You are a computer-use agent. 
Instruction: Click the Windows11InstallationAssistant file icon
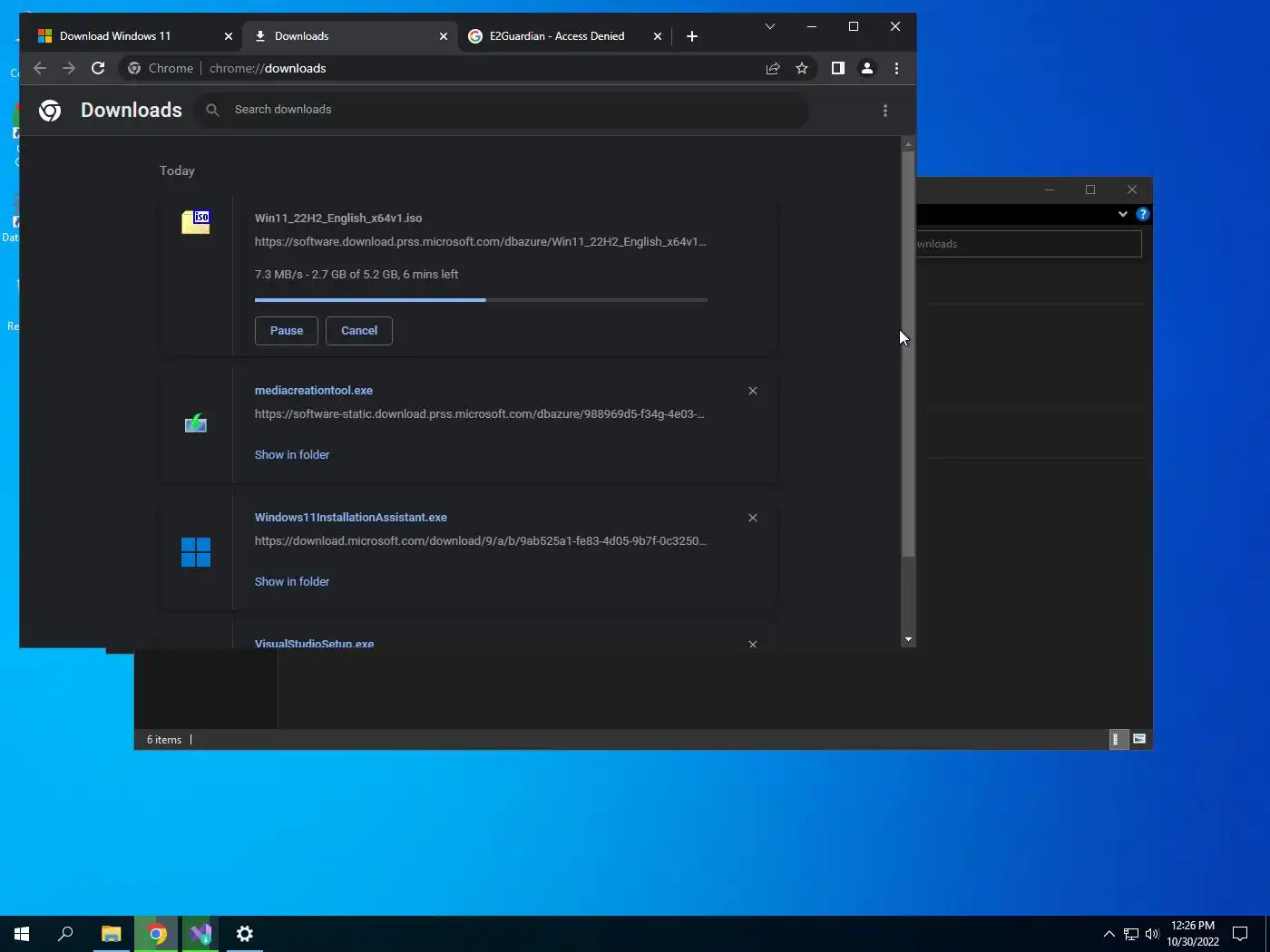click(x=196, y=552)
